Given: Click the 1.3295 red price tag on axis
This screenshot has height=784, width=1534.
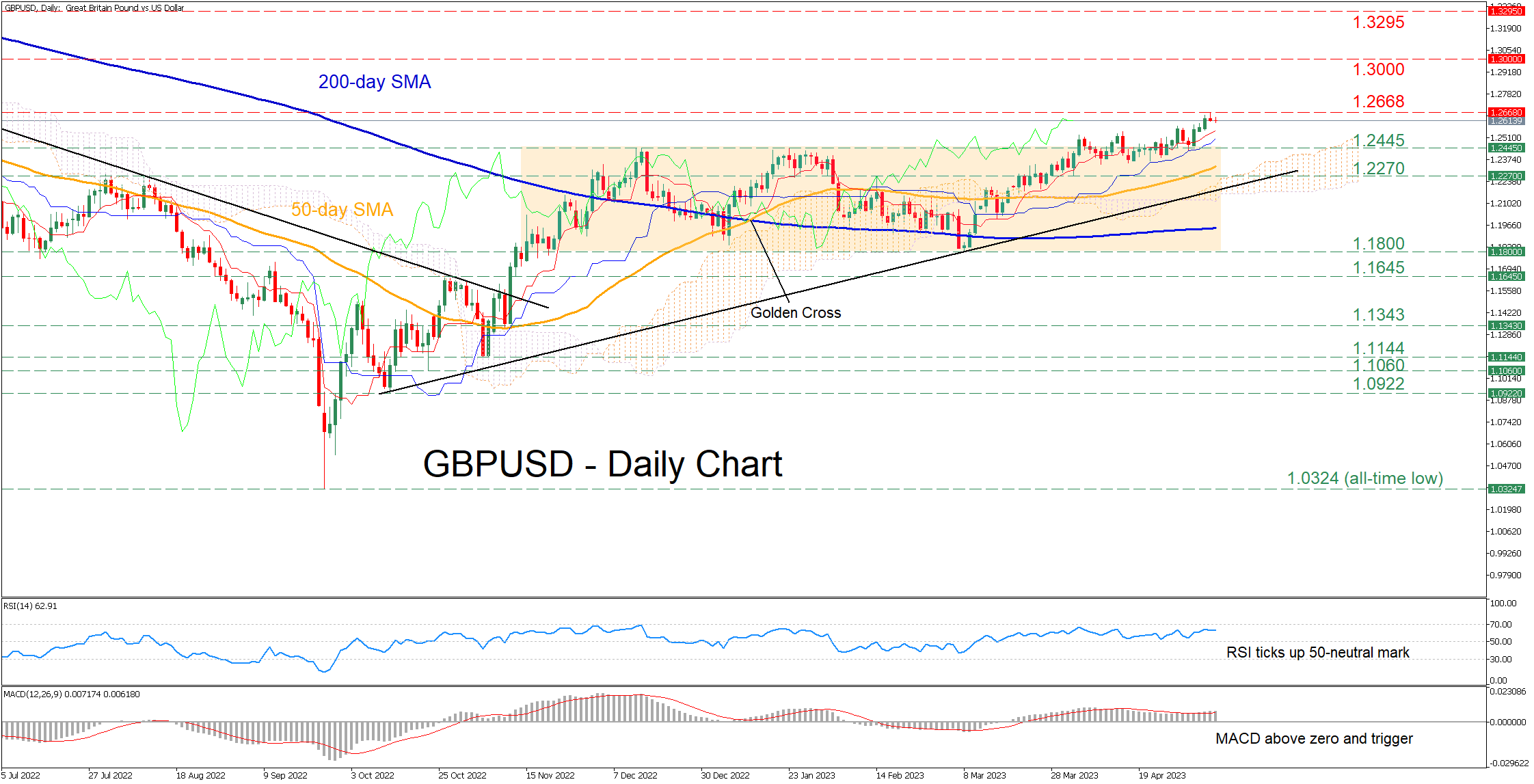Looking at the screenshot, I should [1505, 12].
